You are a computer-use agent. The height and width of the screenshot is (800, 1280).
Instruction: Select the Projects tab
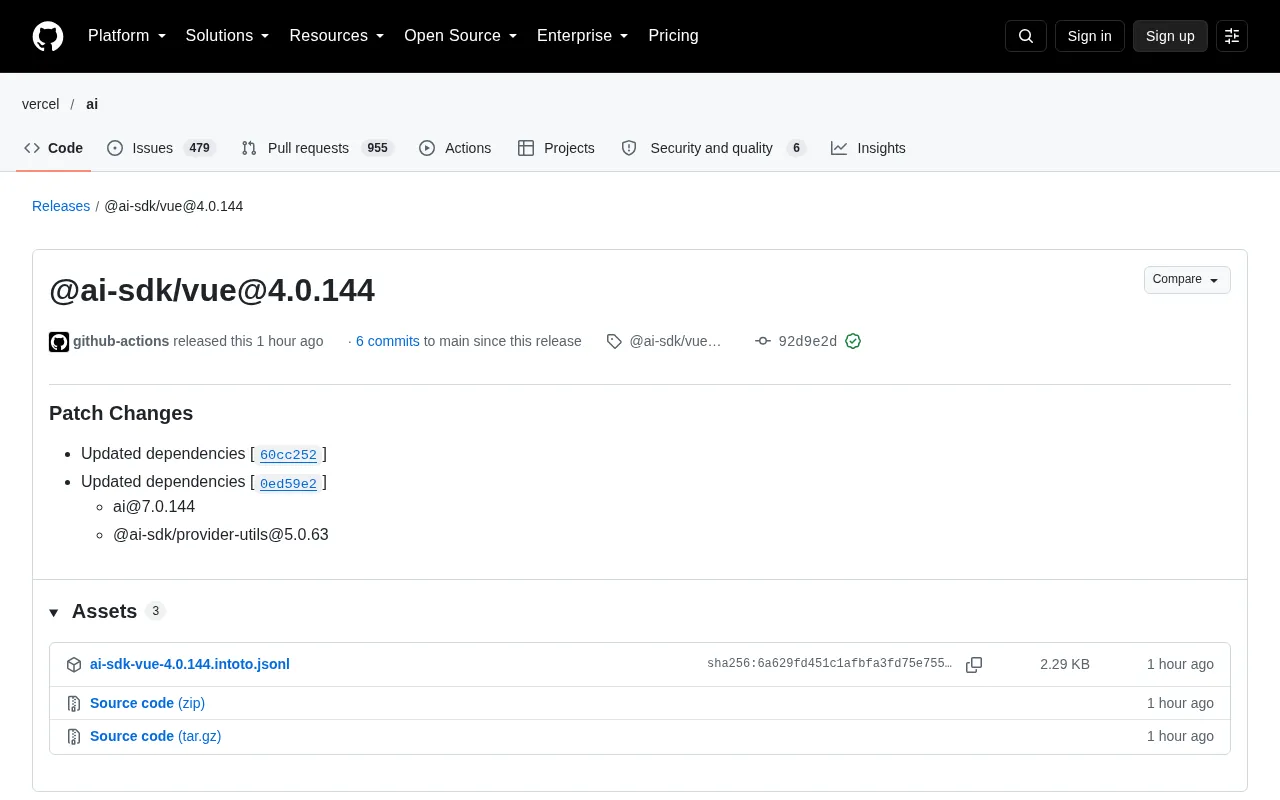click(x=556, y=148)
